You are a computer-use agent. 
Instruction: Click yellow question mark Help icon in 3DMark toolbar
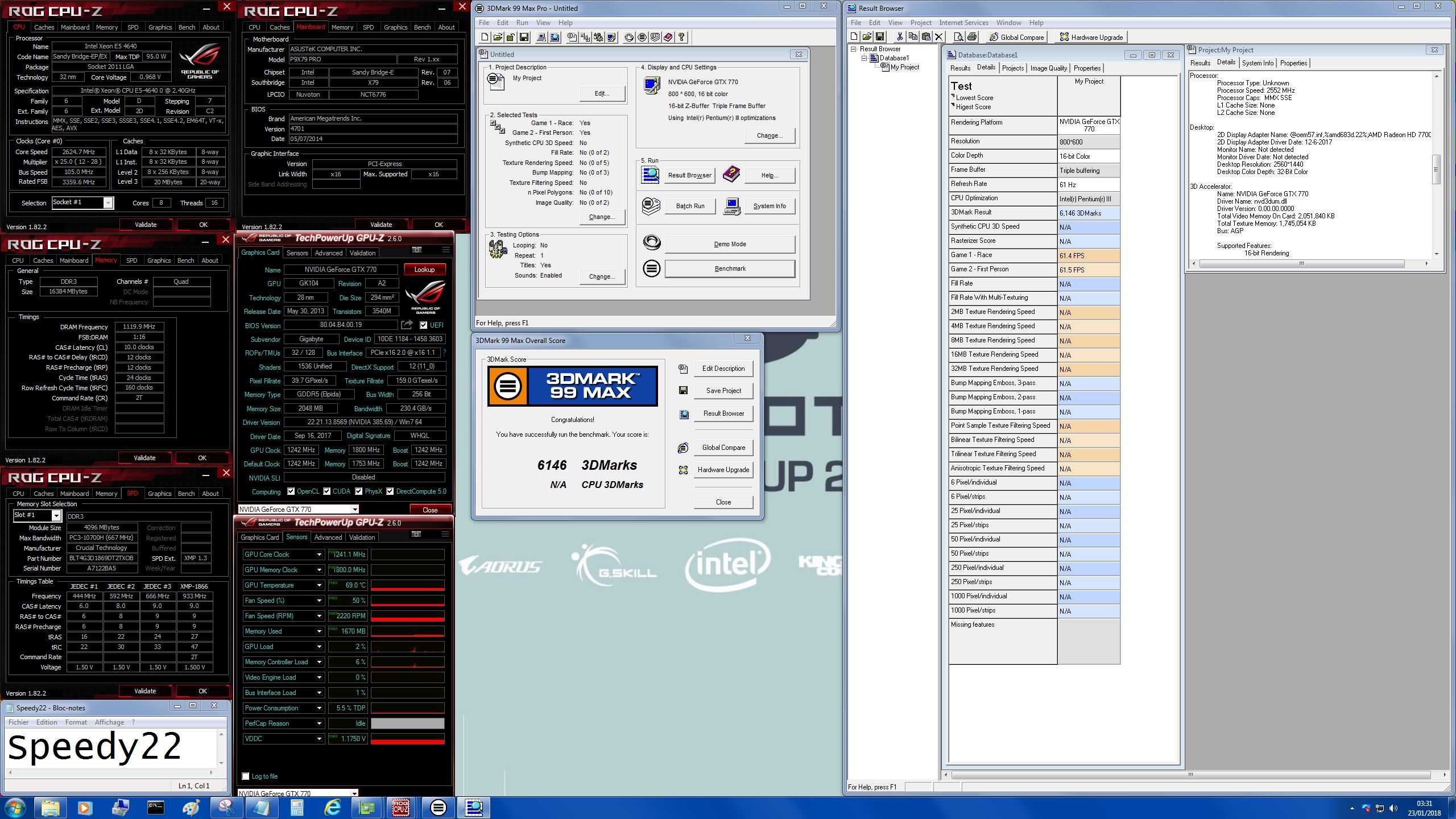pyautogui.click(x=681, y=37)
